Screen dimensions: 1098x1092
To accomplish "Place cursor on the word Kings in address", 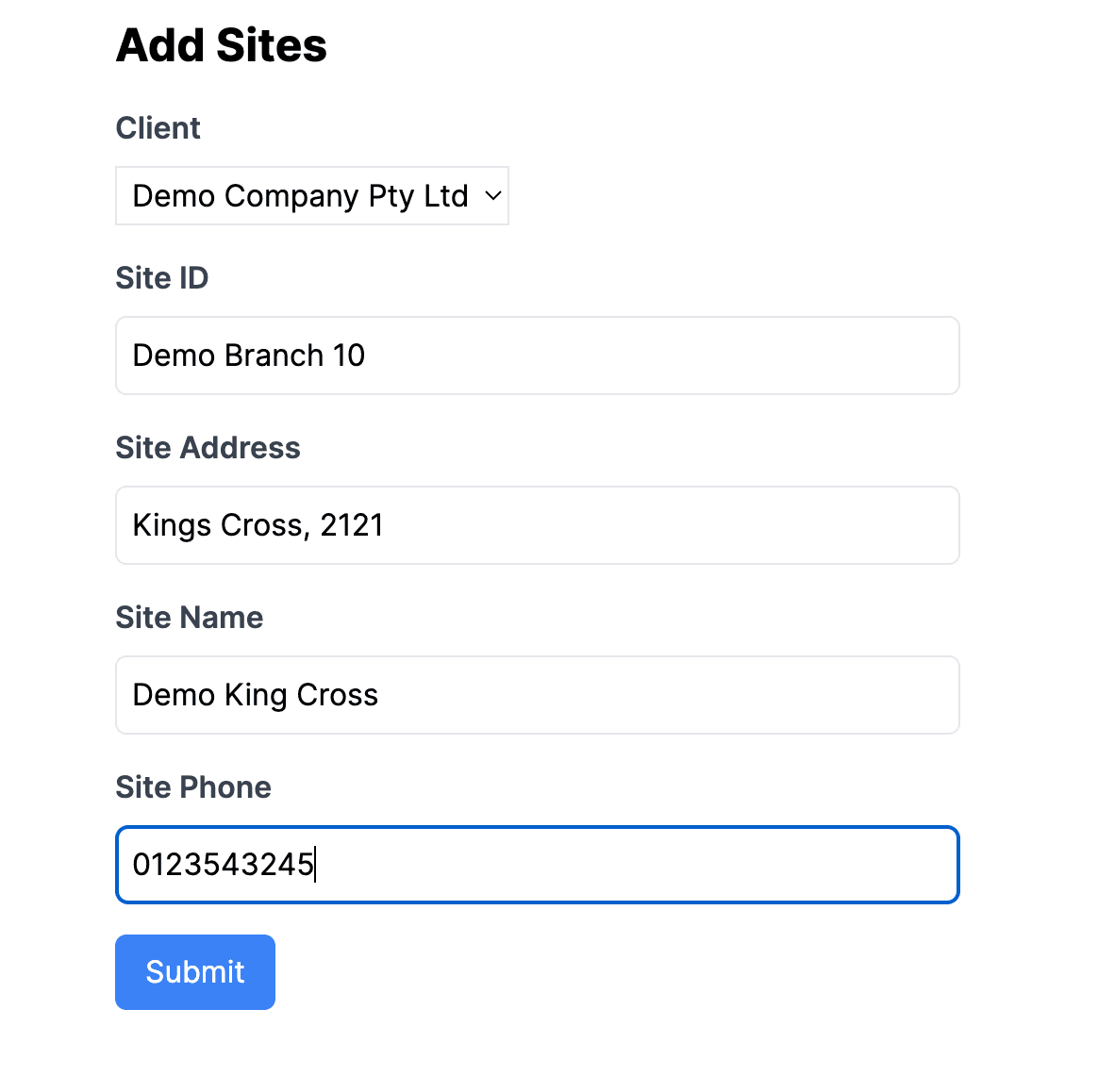I will coord(173,525).
